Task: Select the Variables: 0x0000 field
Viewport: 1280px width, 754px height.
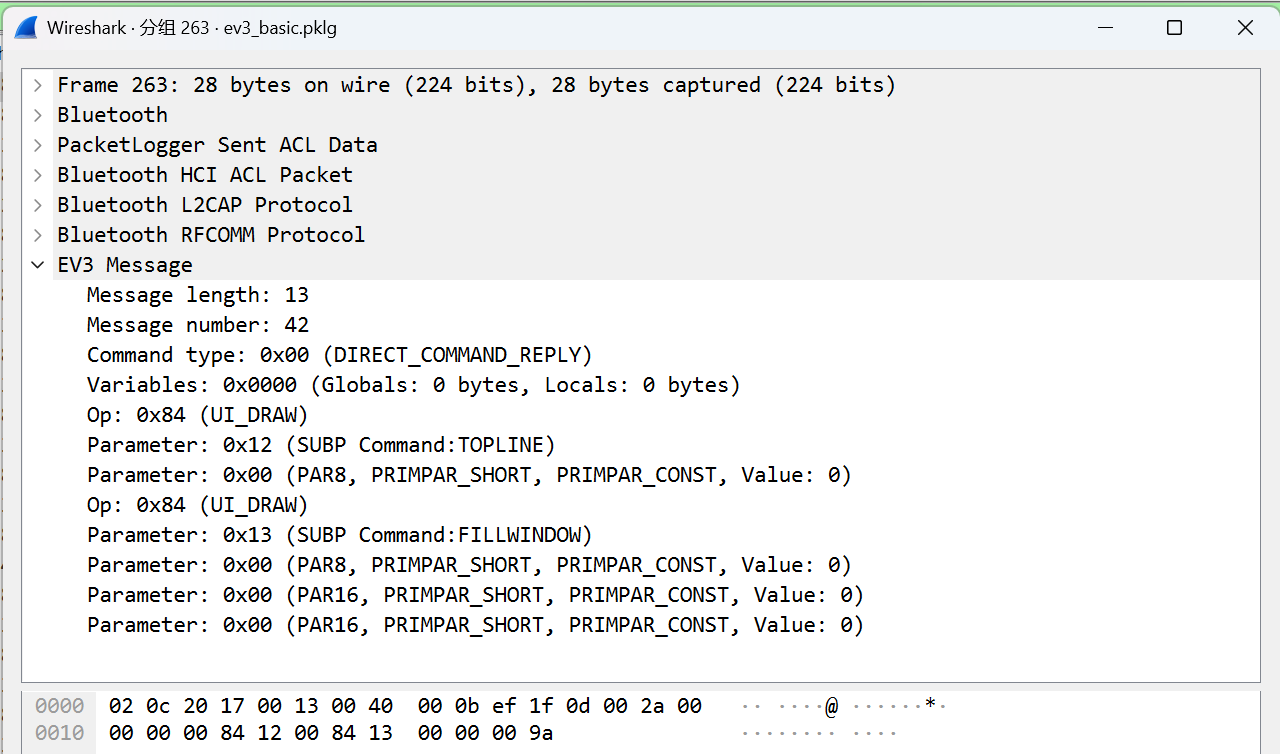Action: 414,385
